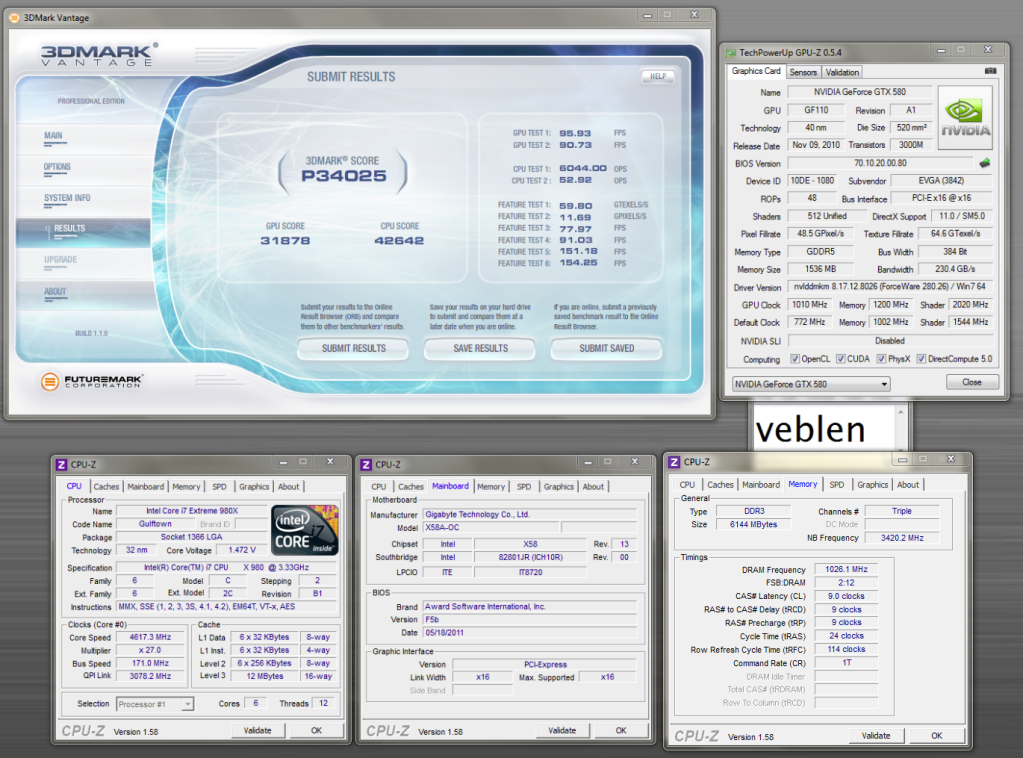Screen dimensions: 1023x758
Task: Click Z icon of CPU-Z Mainboard-tab window
Action: click(x=366, y=464)
